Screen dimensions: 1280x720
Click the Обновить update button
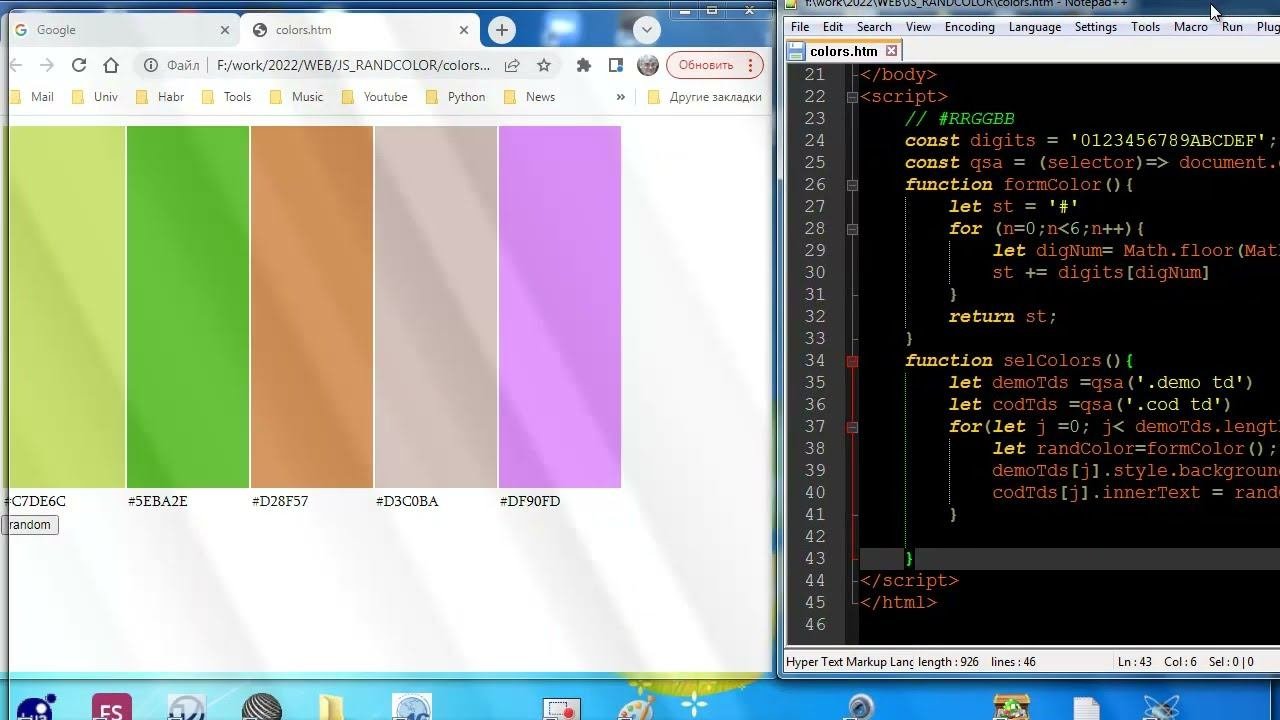[x=706, y=65]
